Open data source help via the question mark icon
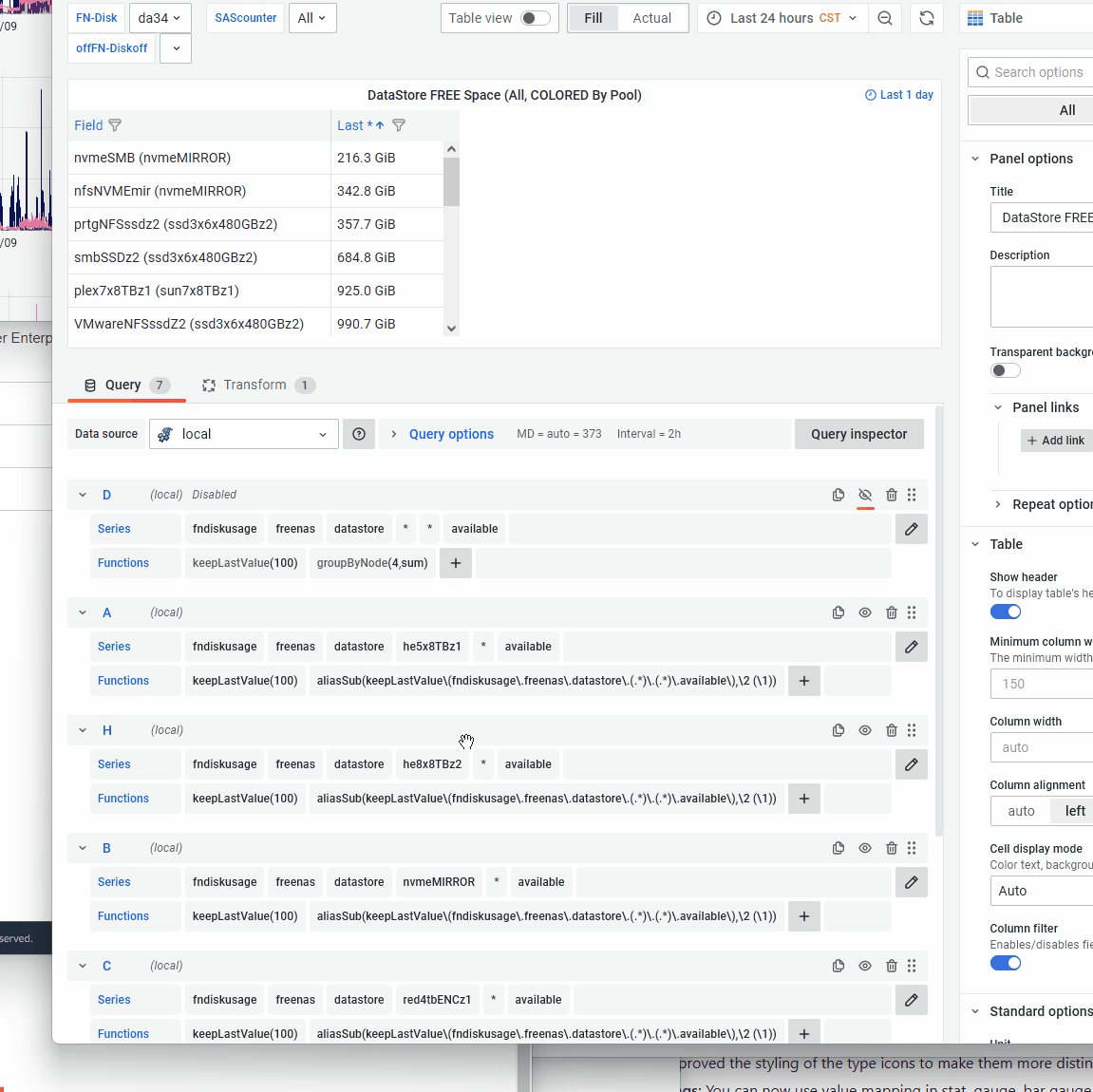Image resolution: width=1093 pixels, height=1092 pixels. 359,434
